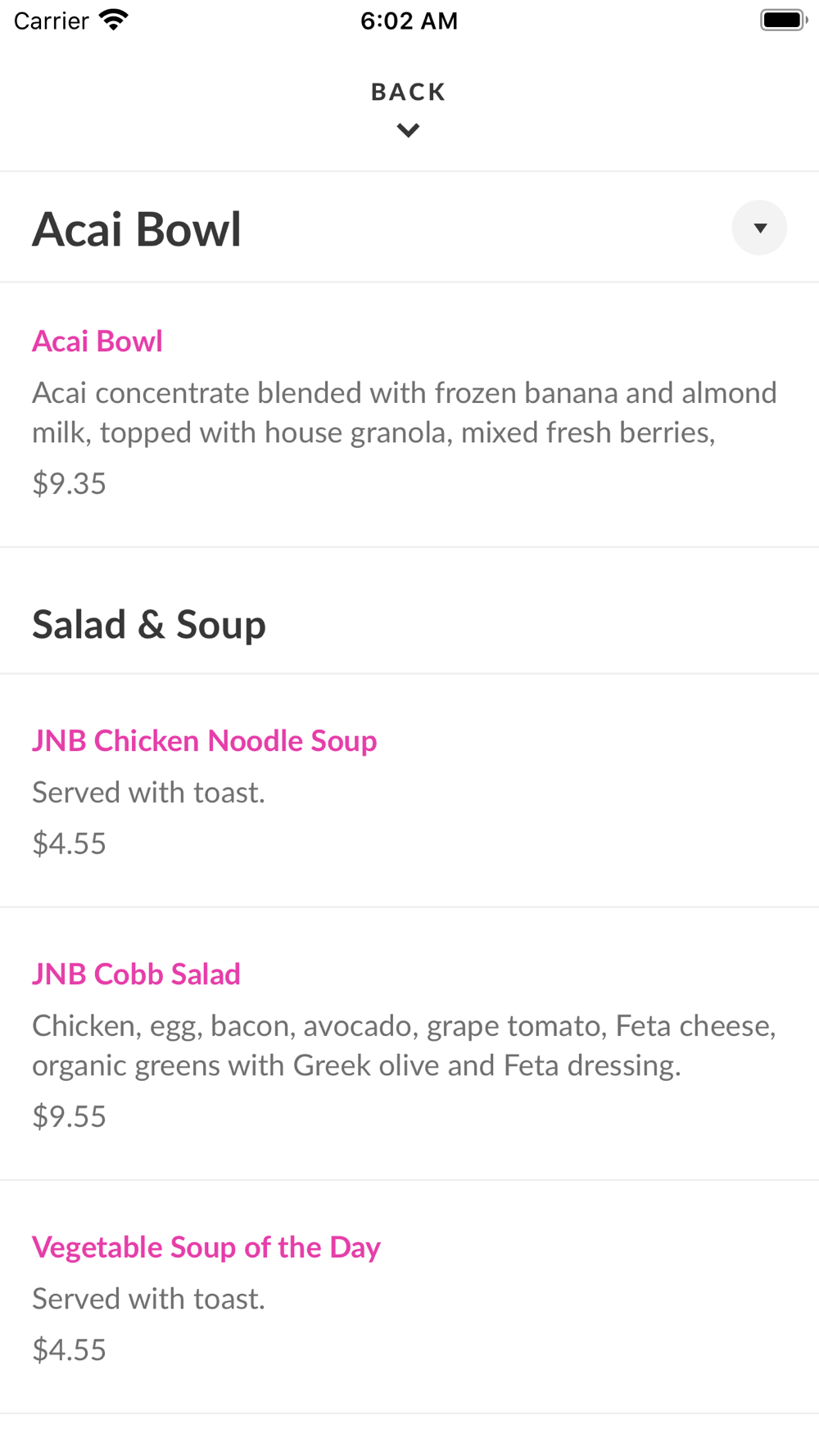Tap the Wi-Fi icon in status bar
Screen dimensions: 819x1456
click(x=114, y=20)
